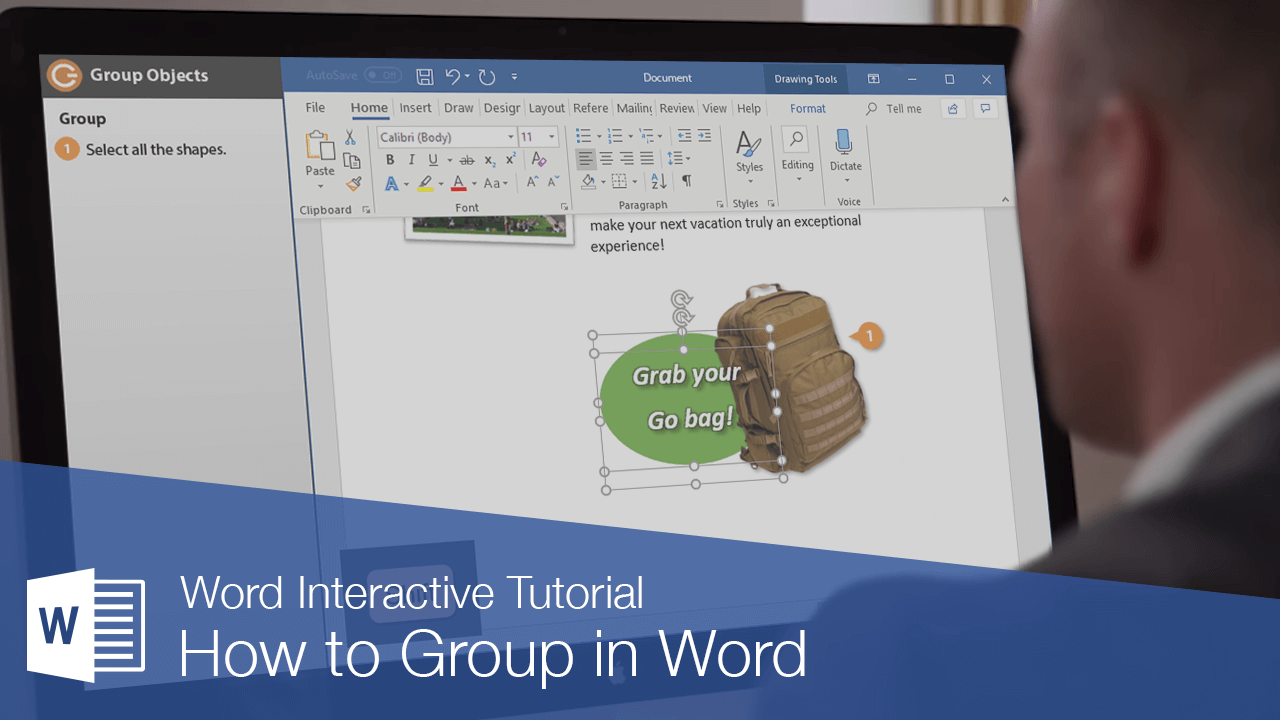Viewport: 1280px width, 720px height.
Task: Click the superscript icon
Action: click(509, 158)
